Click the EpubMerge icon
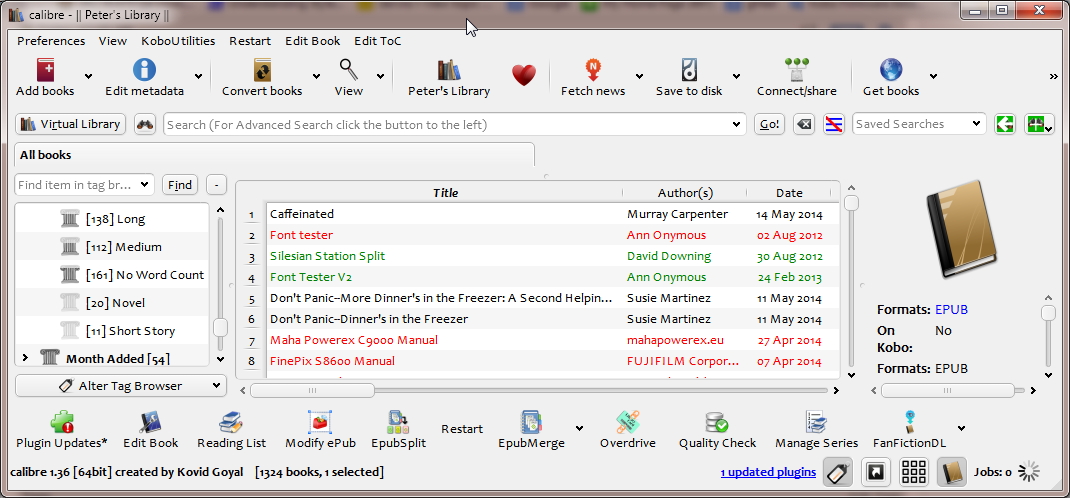Image resolution: width=1070 pixels, height=498 pixels. (x=531, y=422)
